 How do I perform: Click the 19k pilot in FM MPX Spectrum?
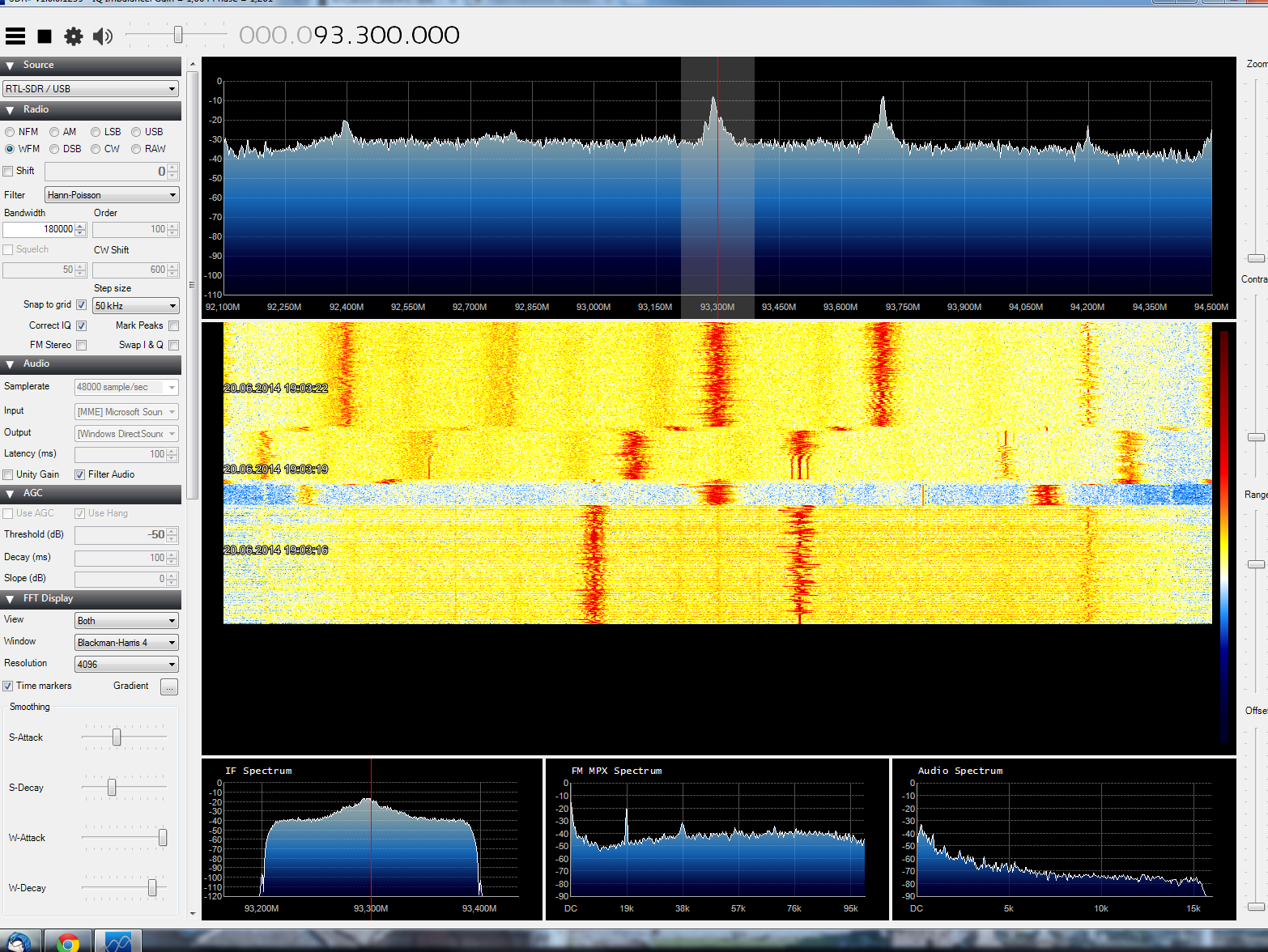[x=626, y=826]
